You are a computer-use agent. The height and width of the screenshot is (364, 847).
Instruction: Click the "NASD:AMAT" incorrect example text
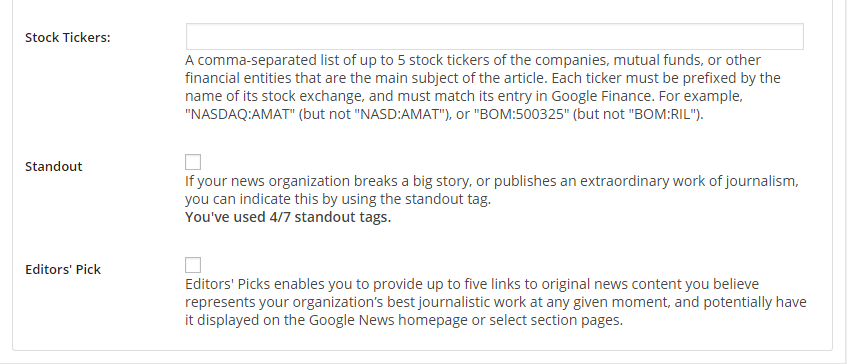(399, 115)
